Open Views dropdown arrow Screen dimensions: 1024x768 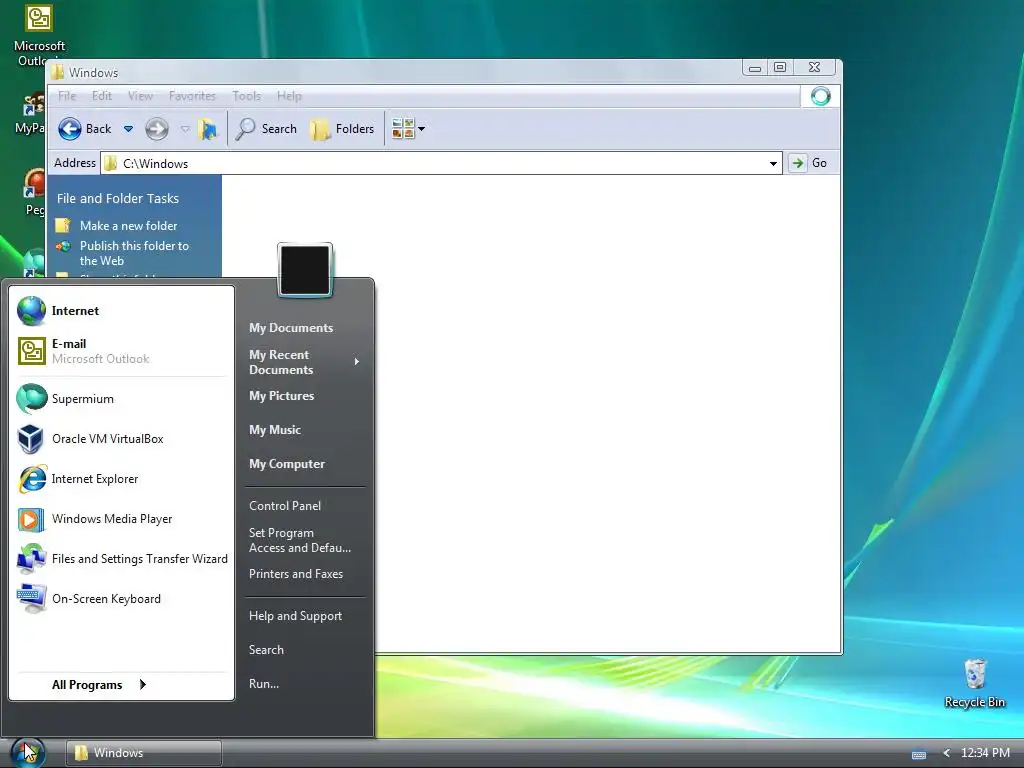tap(421, 129)
